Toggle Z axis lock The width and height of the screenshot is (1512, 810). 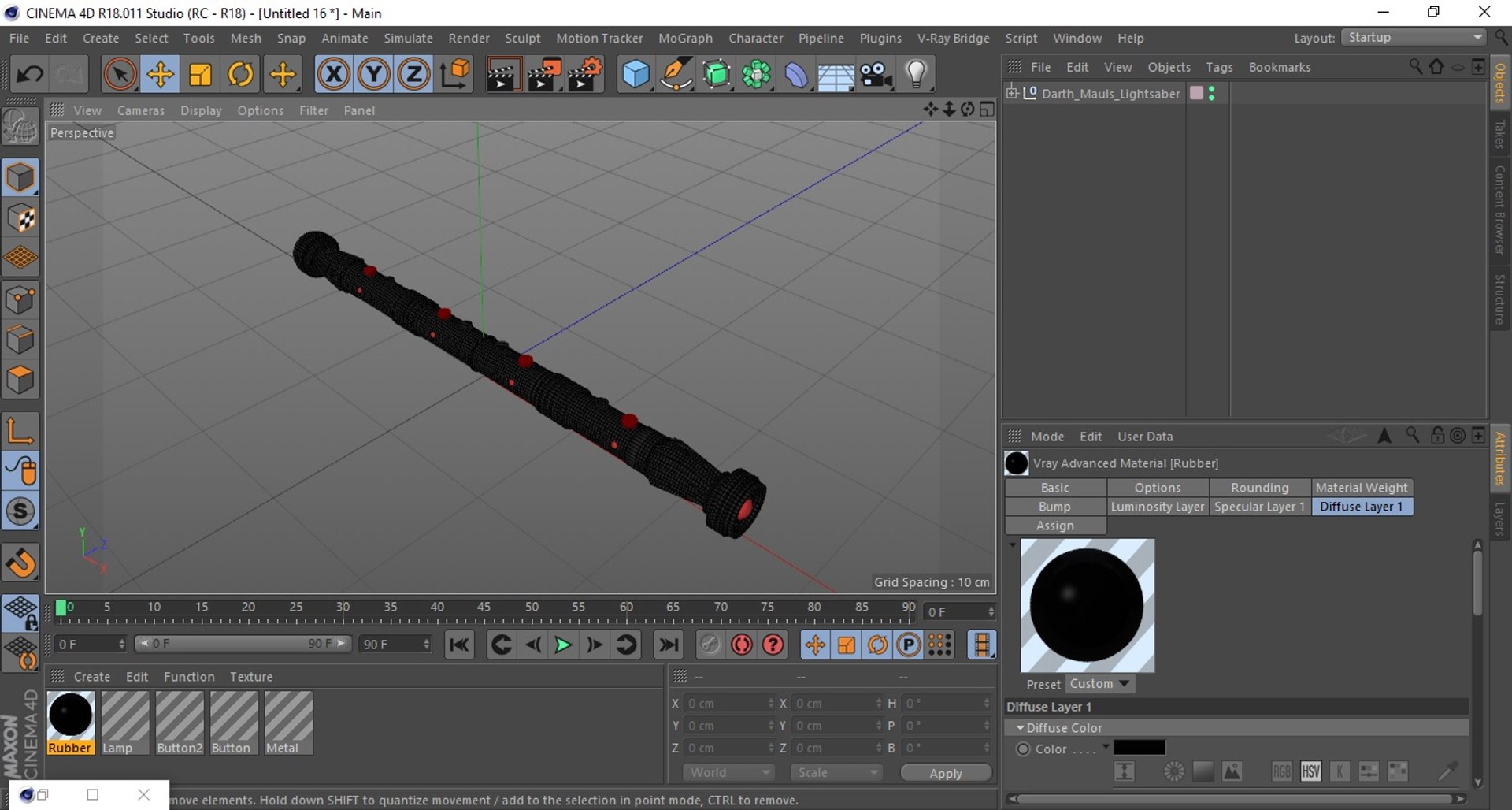click(x=413, y=75)
